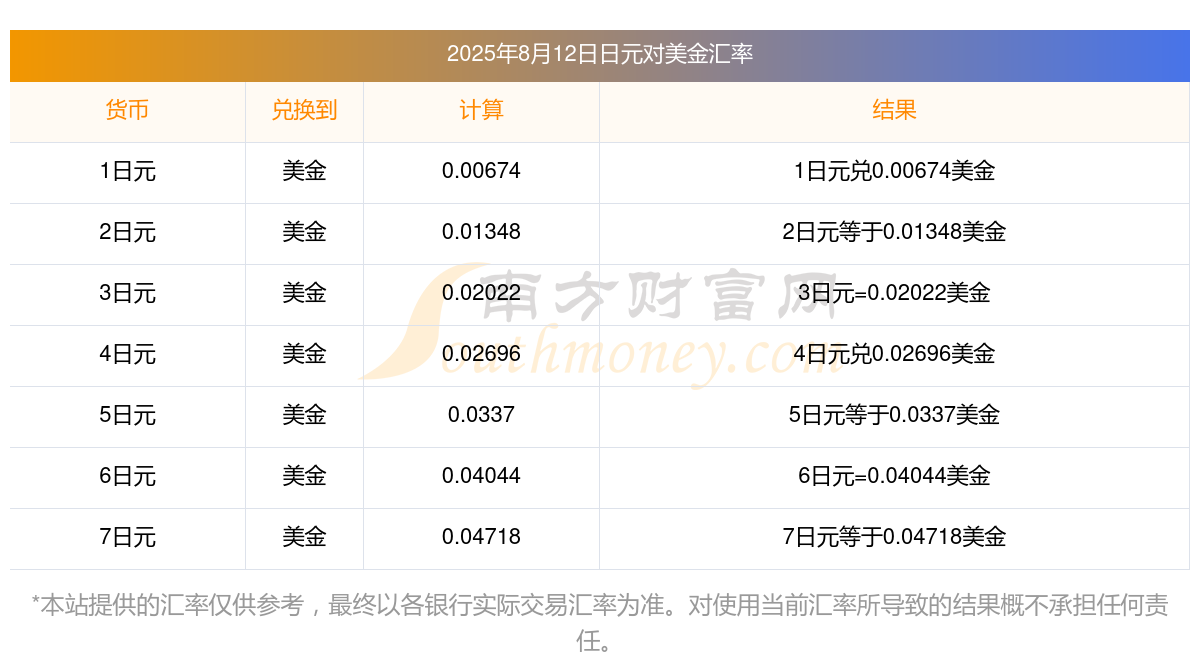Viewport: 1200px width, 672px height.
Task: Click '美金' in the 5日元 row
Action: (304, 415)
